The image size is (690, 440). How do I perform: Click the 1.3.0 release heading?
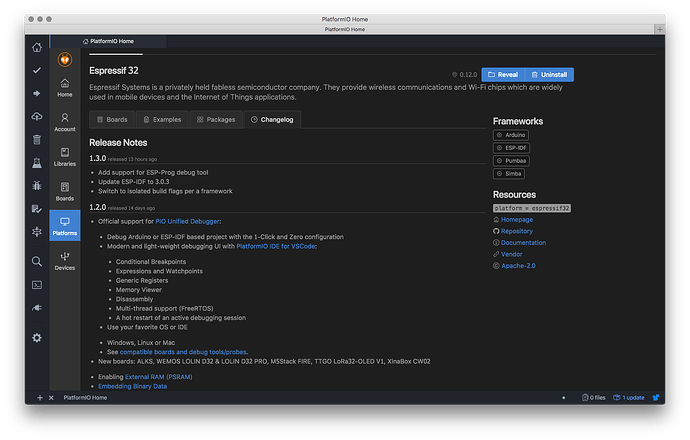[x=98, y=158]
